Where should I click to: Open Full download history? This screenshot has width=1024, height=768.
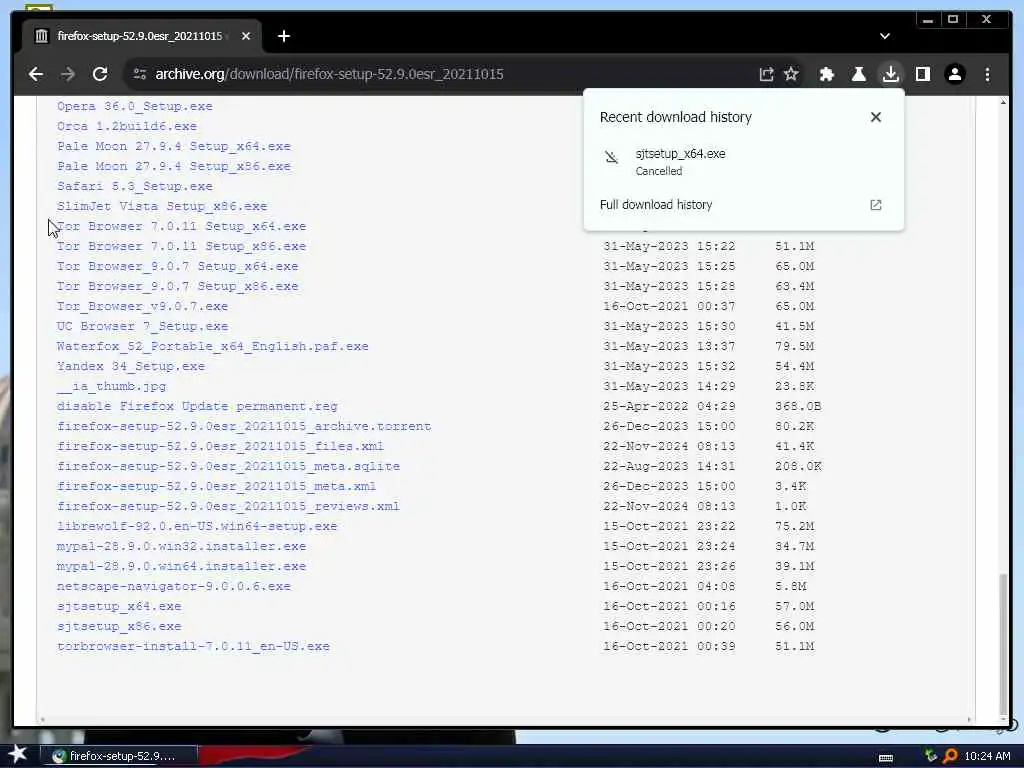[x=656, y=205]
